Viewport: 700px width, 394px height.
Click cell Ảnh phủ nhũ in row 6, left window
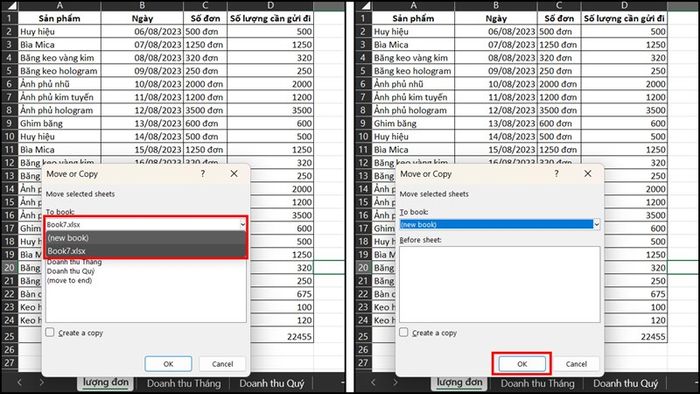(59, 84)
